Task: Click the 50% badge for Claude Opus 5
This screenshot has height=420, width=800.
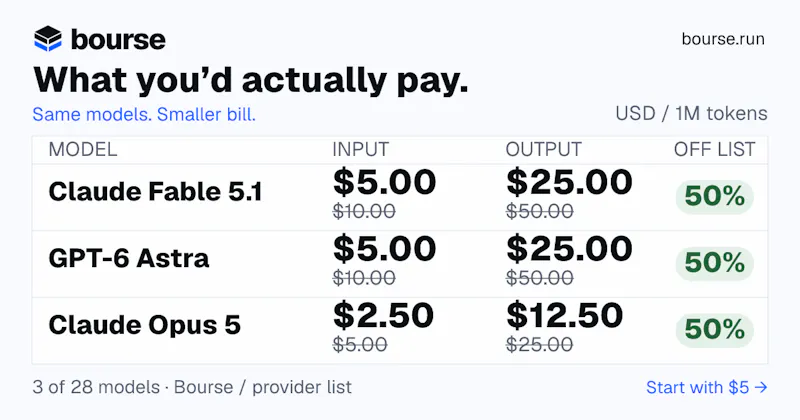Action: coord(714,330)
